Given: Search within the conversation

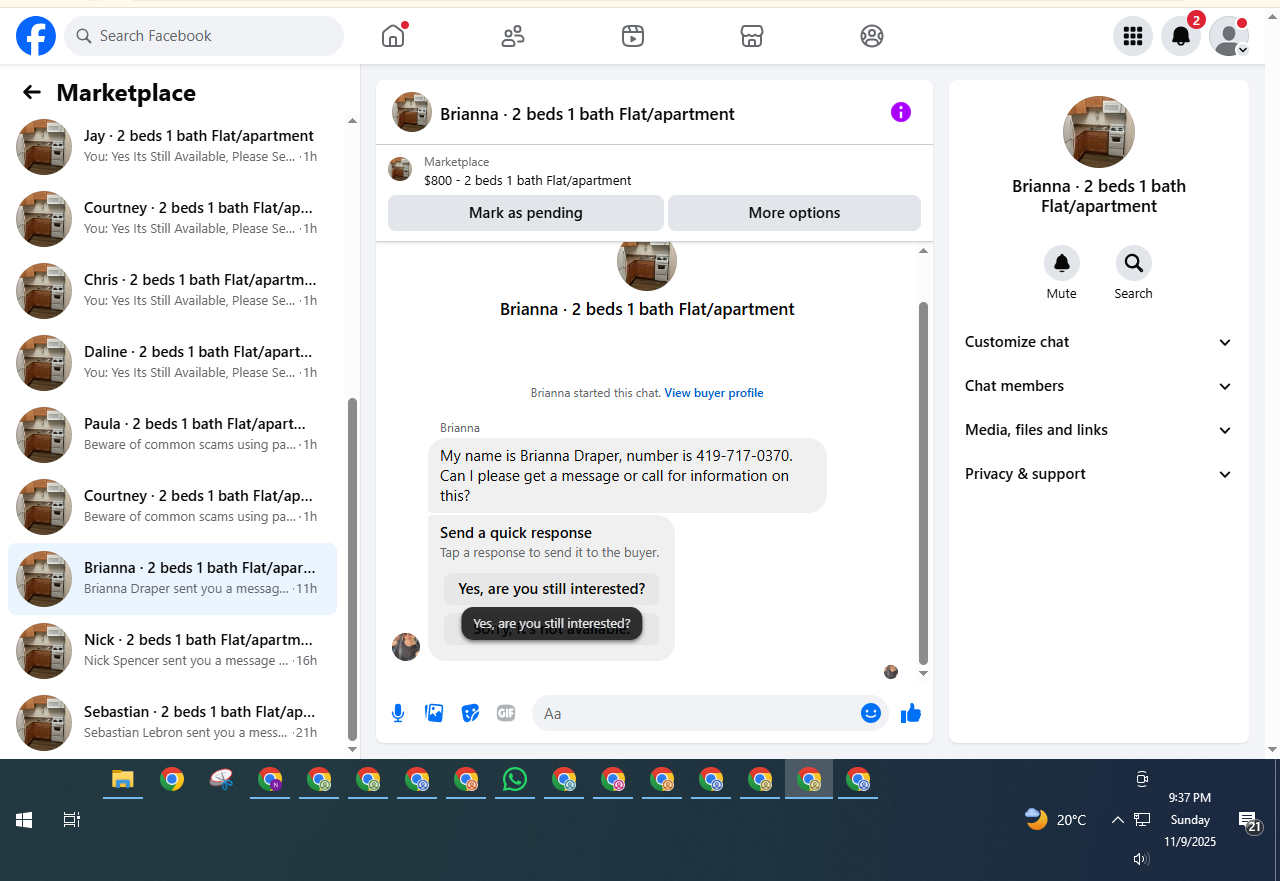Looking at the screenshot, I should pyautogui.click(x=1134, y=263).
